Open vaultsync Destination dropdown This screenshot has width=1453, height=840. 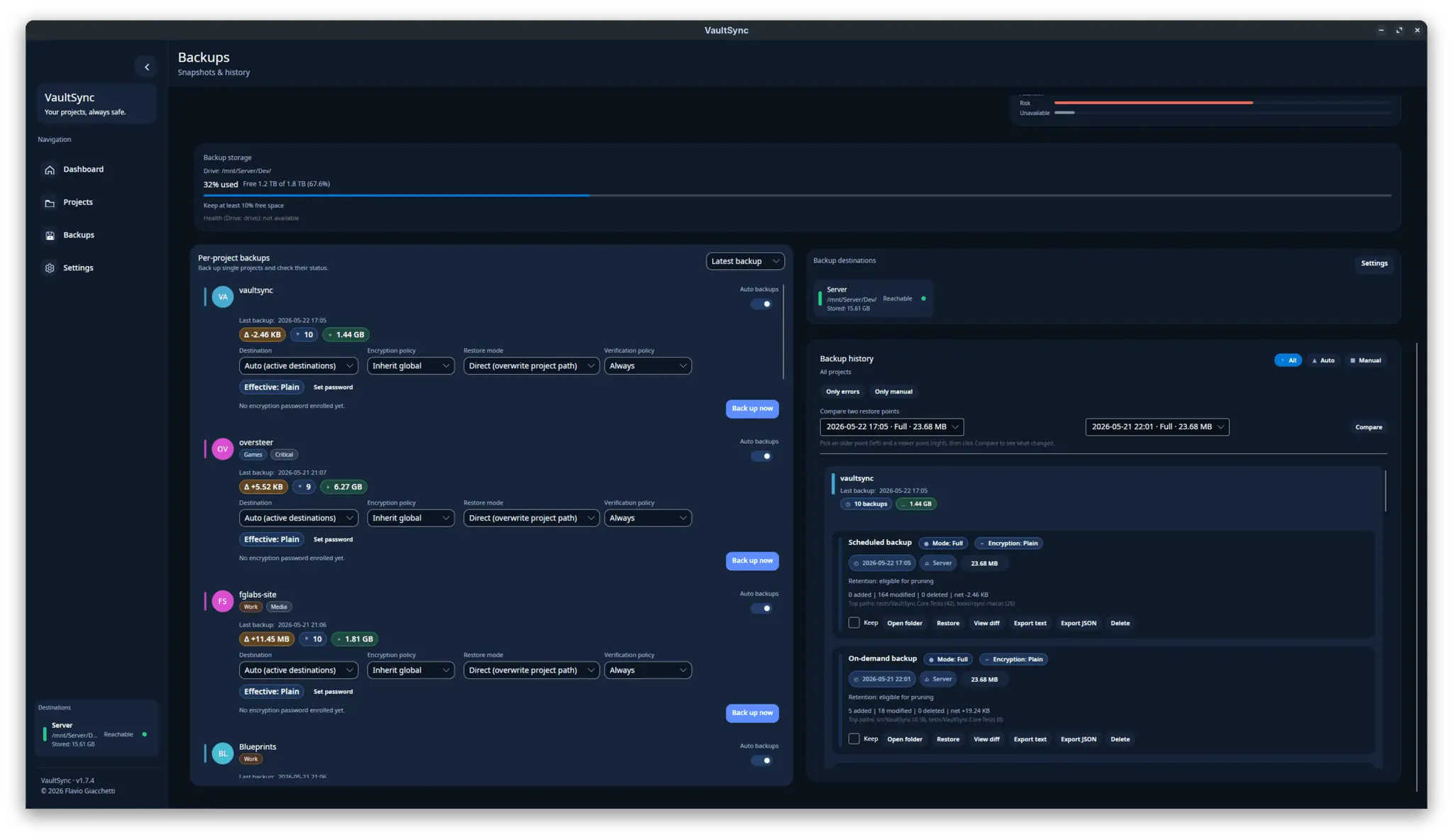coord(298,366)
